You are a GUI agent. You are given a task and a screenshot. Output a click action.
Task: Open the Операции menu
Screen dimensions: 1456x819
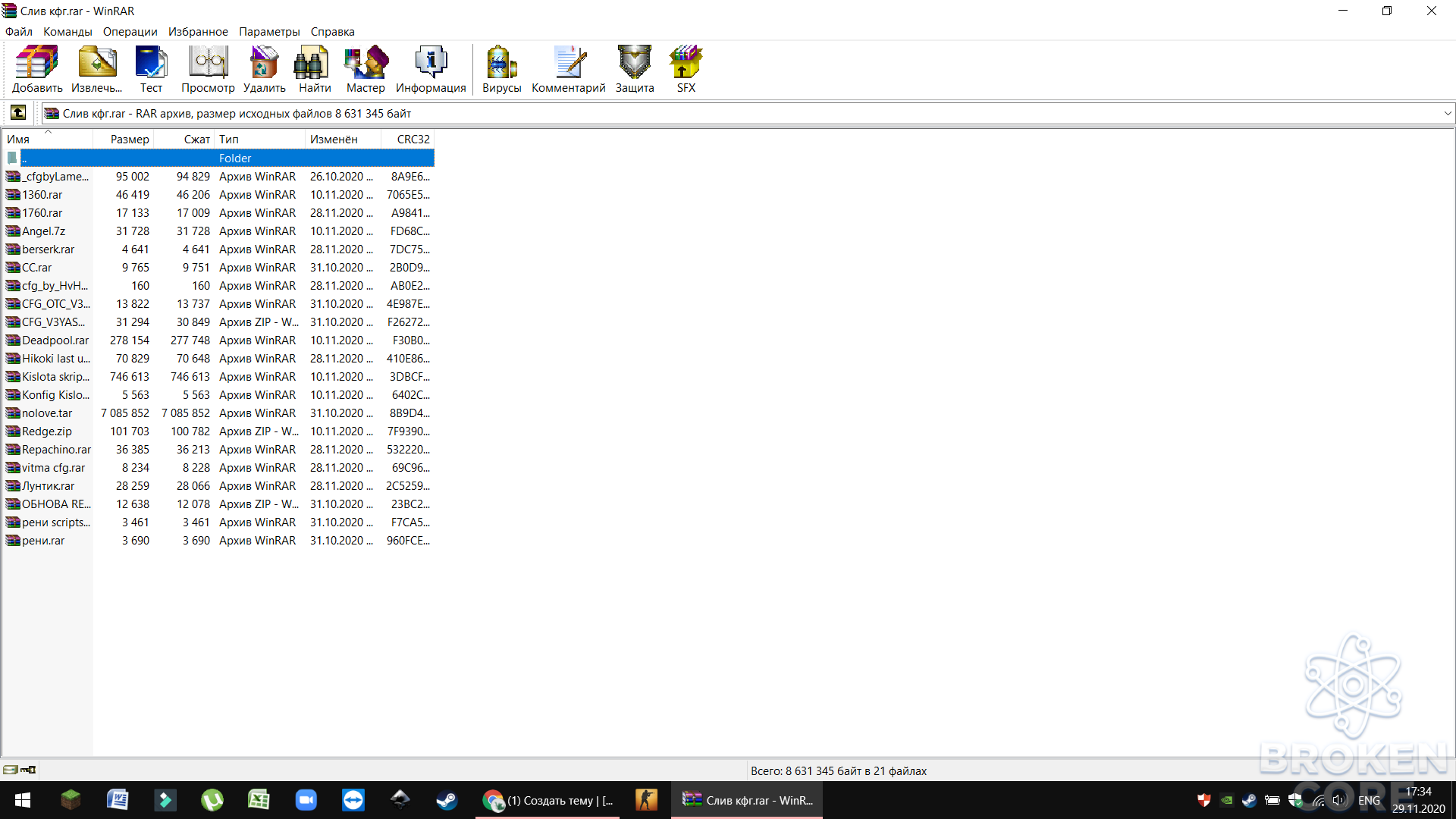(130, 32)
